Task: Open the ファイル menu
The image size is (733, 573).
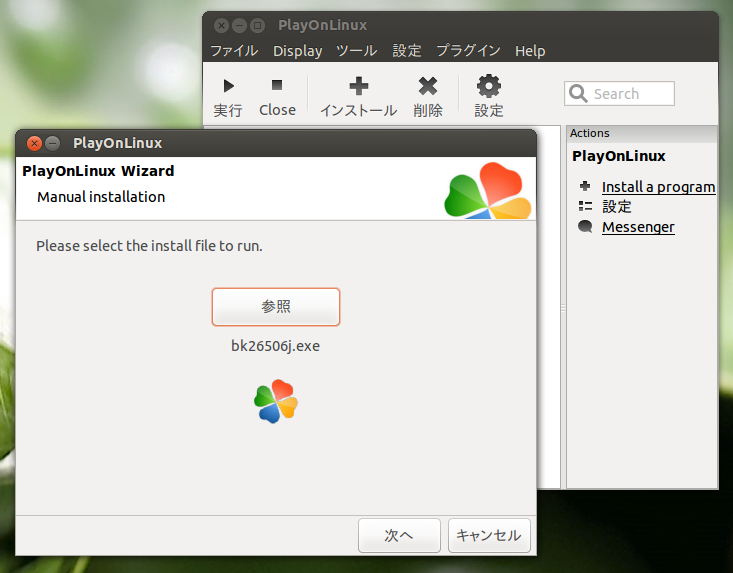Action: click(x=234, y=50)
